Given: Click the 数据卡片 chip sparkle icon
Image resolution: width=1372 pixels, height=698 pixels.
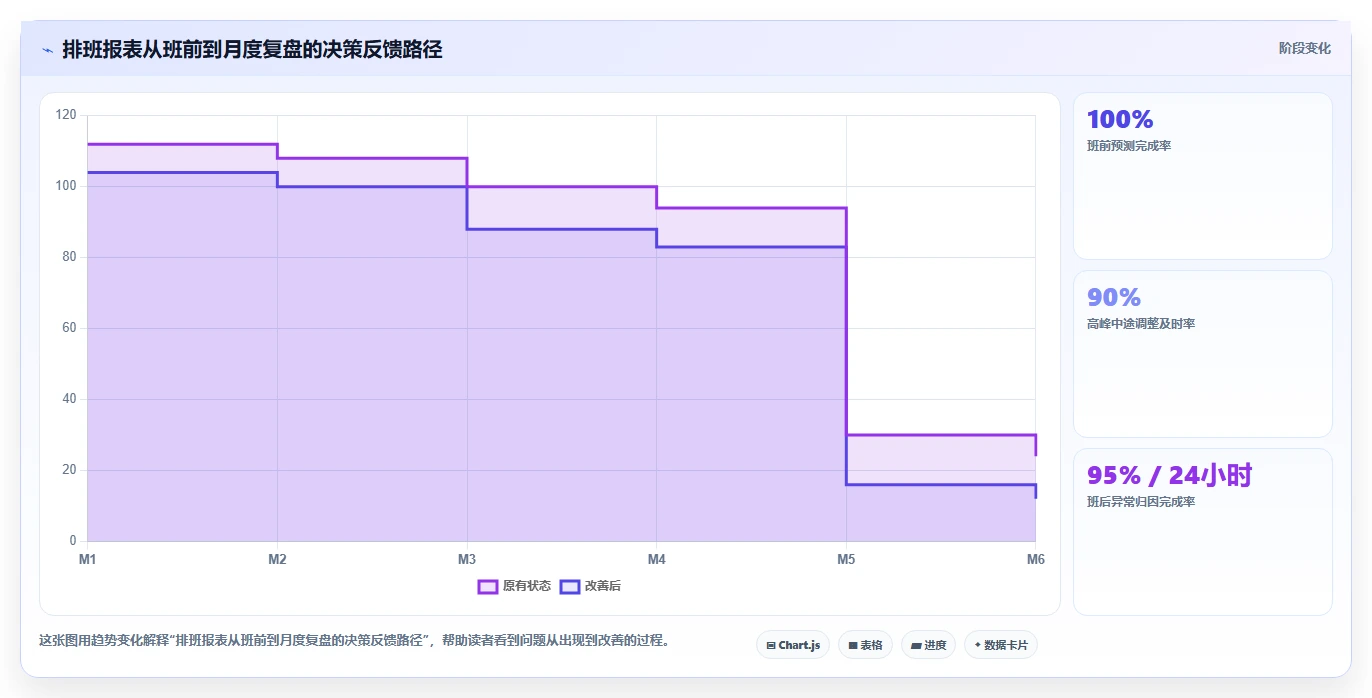Looking at the screenshot, I should (977, 645).
